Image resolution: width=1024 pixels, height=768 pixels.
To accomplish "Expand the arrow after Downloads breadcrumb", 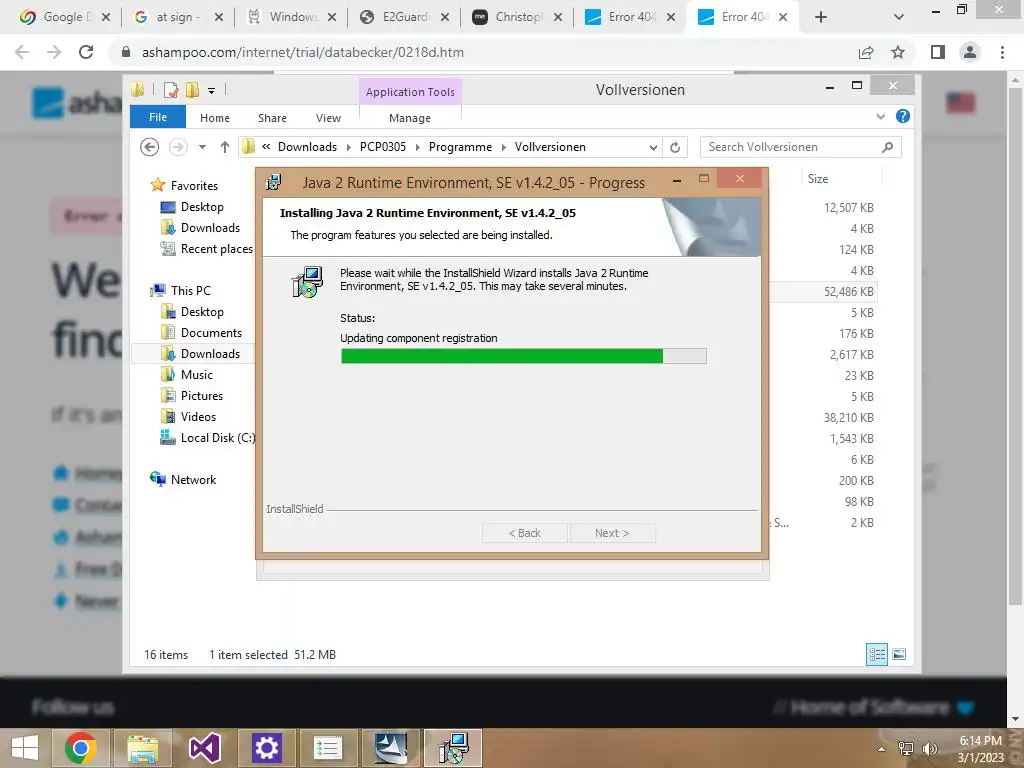I will 349,148.
